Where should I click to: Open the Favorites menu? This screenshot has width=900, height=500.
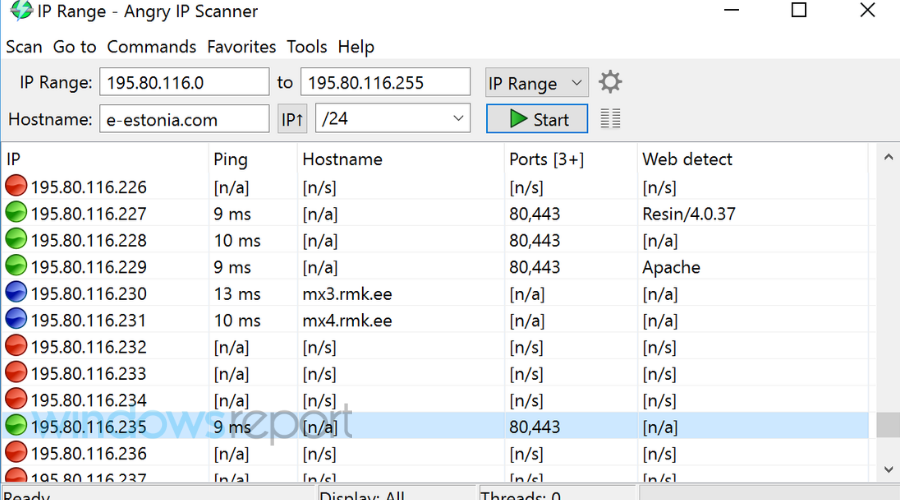click(241, 47)
